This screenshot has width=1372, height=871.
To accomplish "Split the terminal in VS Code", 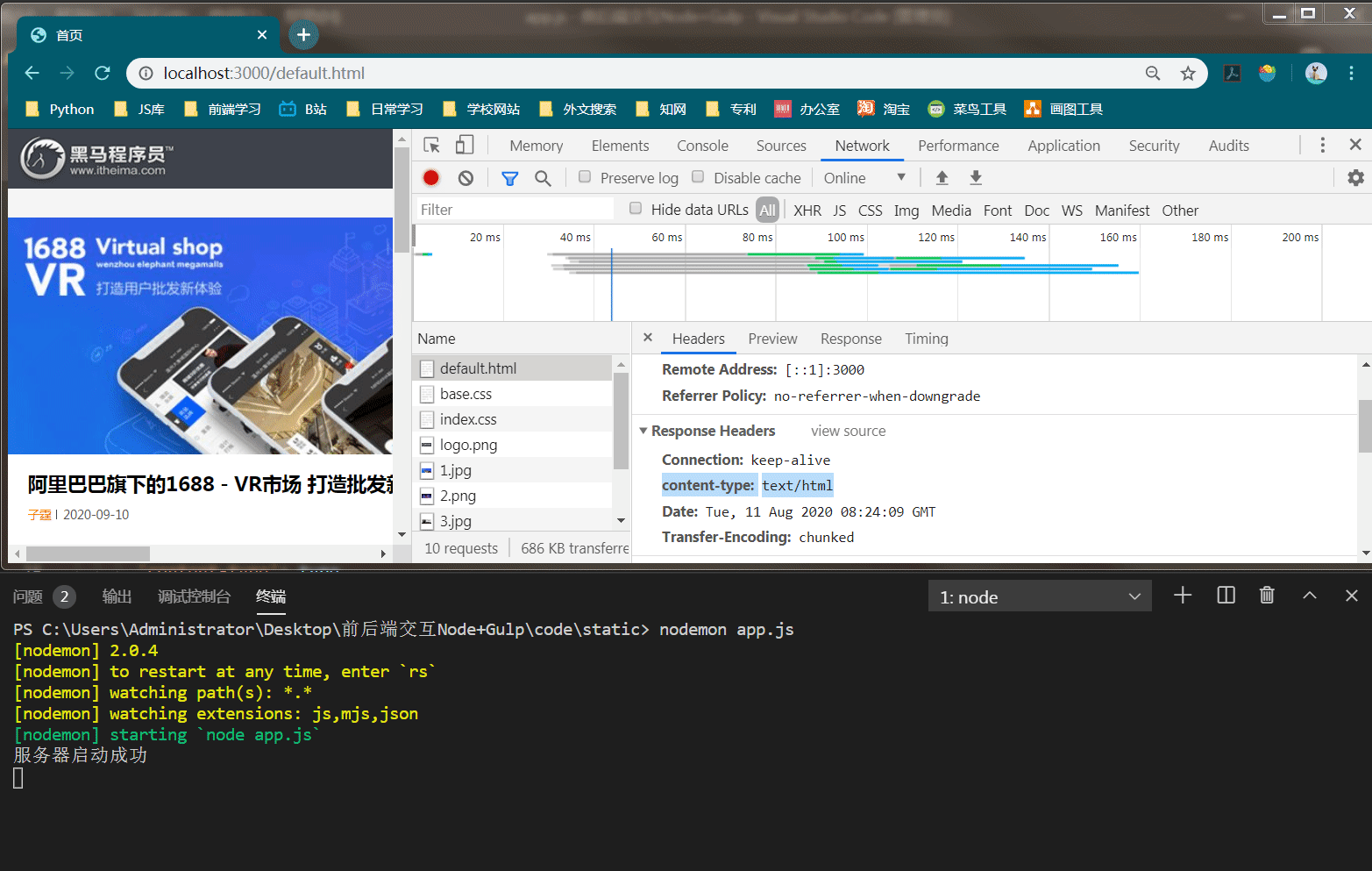I will [x=1226, y=596].
